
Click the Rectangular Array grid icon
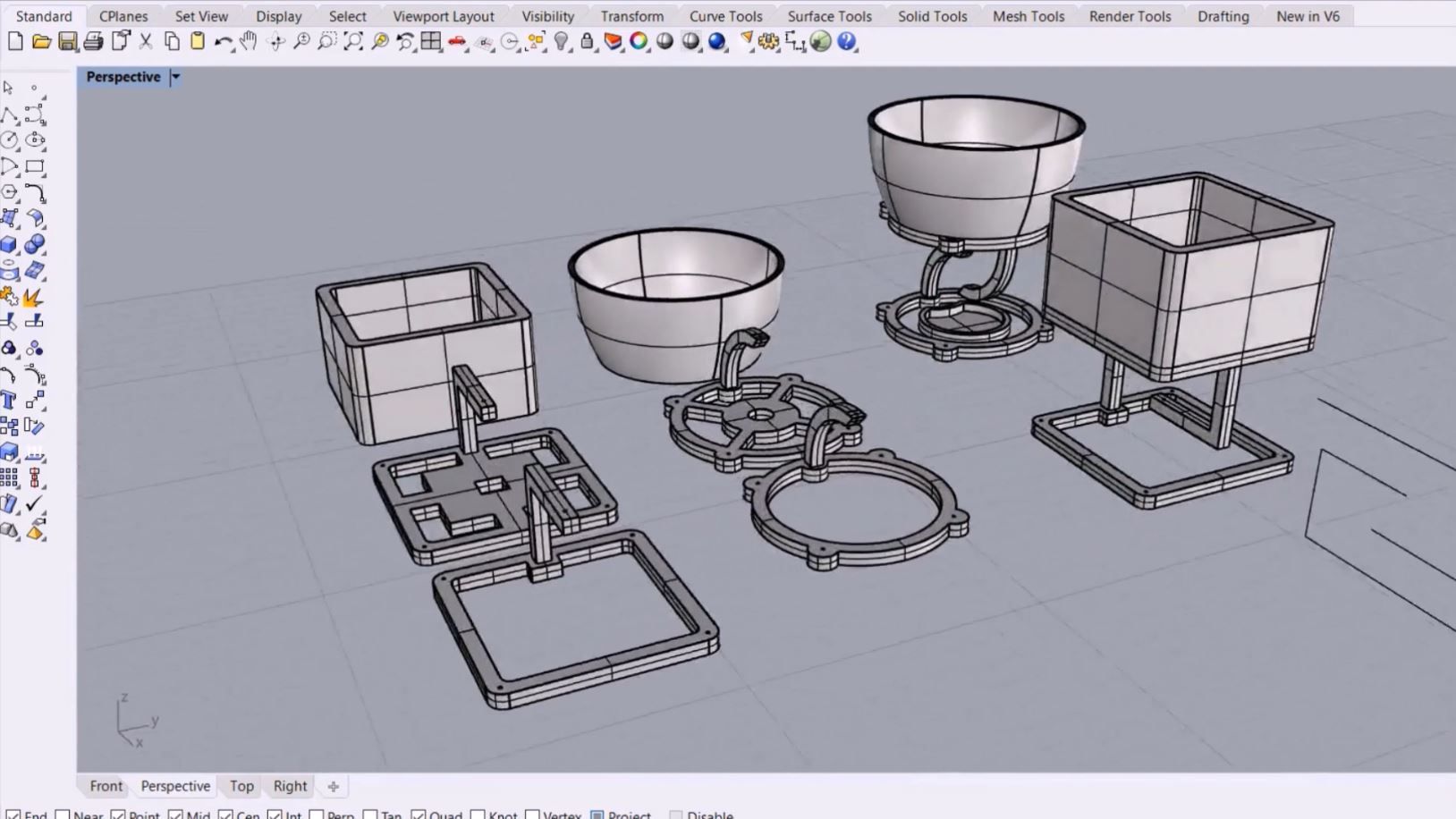point(9,477)
